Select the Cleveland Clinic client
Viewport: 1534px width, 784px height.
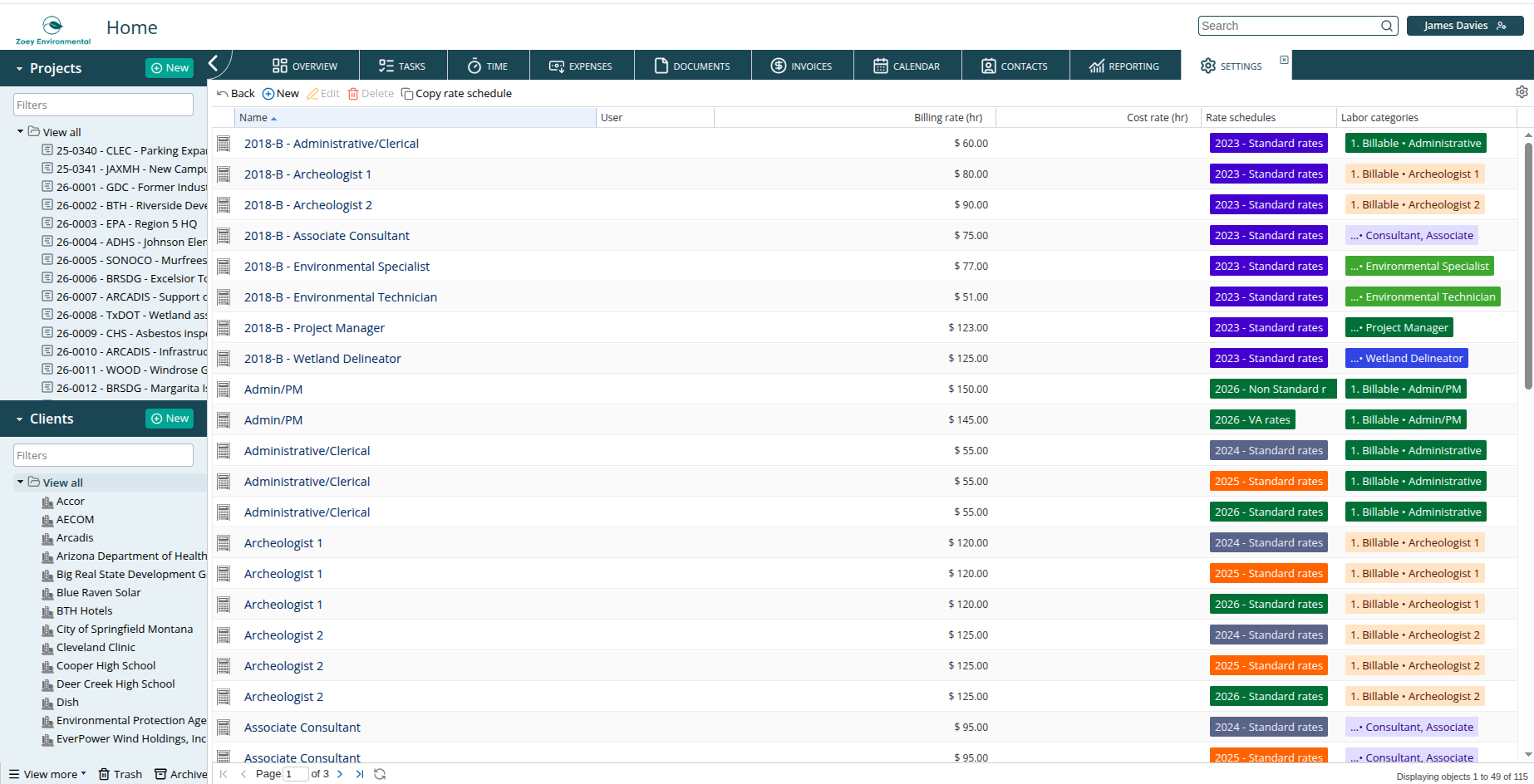tap(96, 648)
